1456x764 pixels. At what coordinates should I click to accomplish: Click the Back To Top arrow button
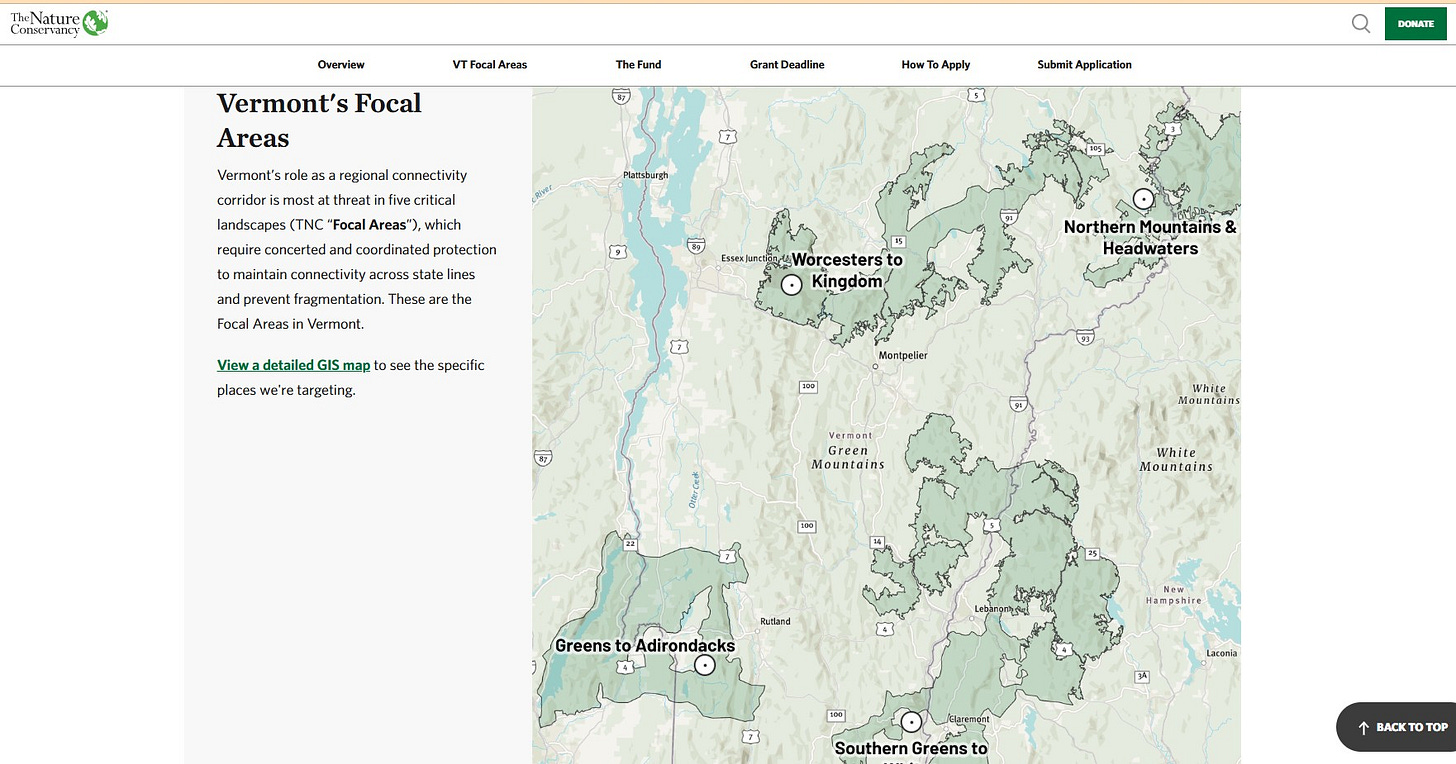1396,727
